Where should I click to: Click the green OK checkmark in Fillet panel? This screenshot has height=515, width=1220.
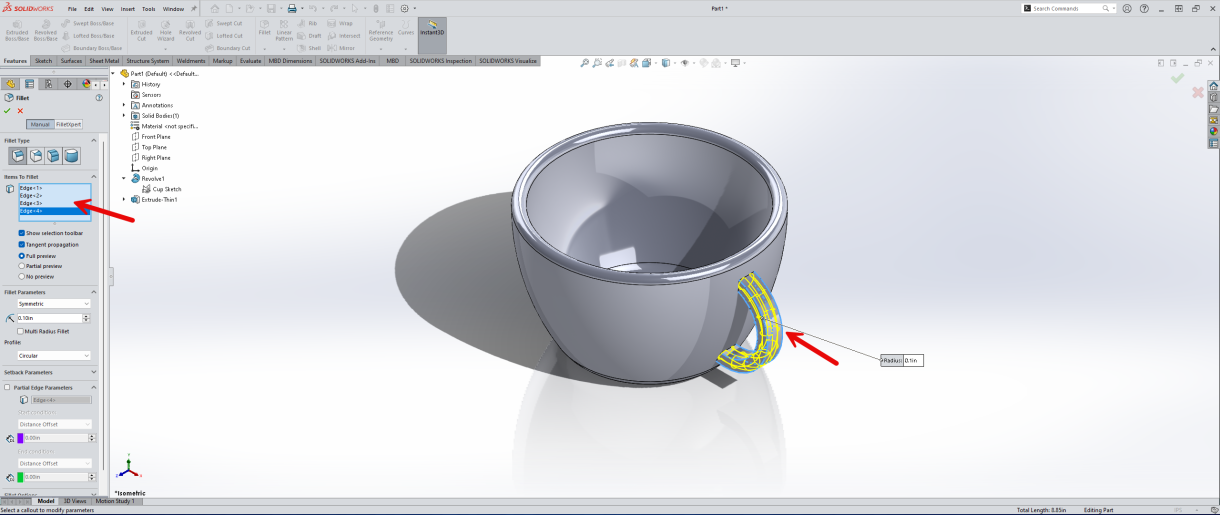click(x=7, y=111)
